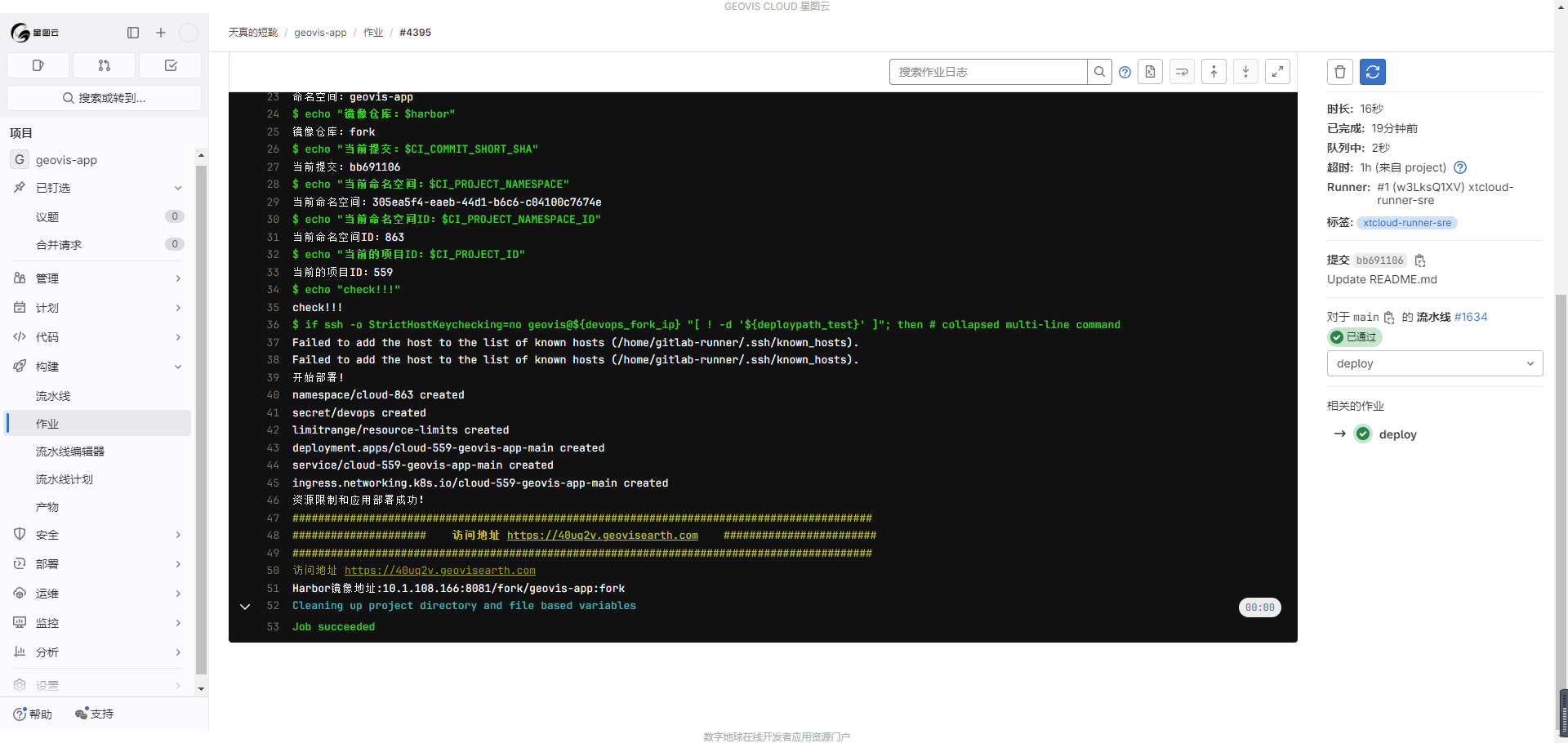This screenshot has height=743, width=1568.
Task: Copy the main branch name icon
Action: 1389,318
